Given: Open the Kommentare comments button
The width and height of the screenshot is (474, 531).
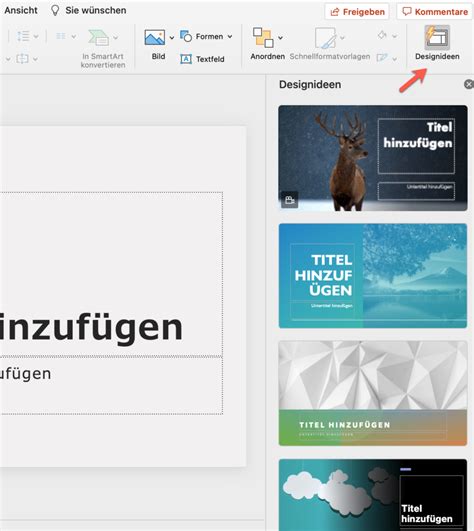Looking at the screenshot, I should click(435, 12).
